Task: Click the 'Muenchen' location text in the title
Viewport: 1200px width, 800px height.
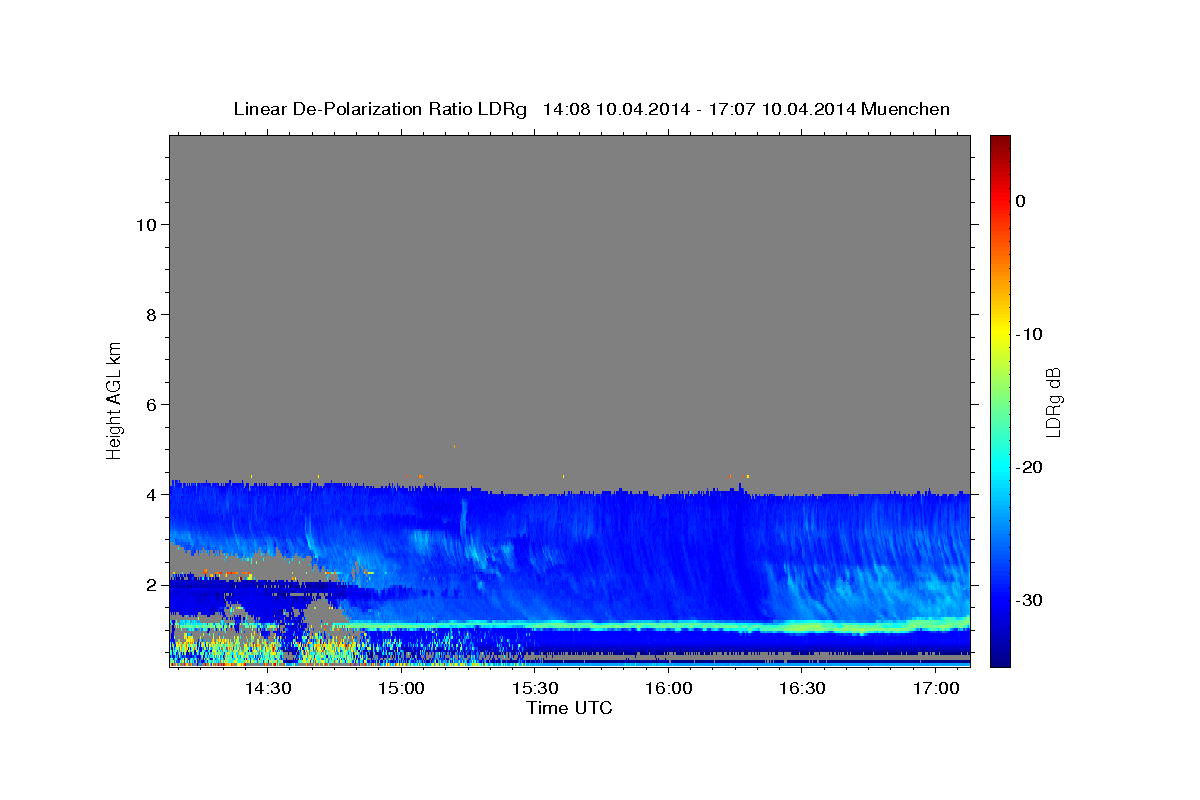Action: 906,109
